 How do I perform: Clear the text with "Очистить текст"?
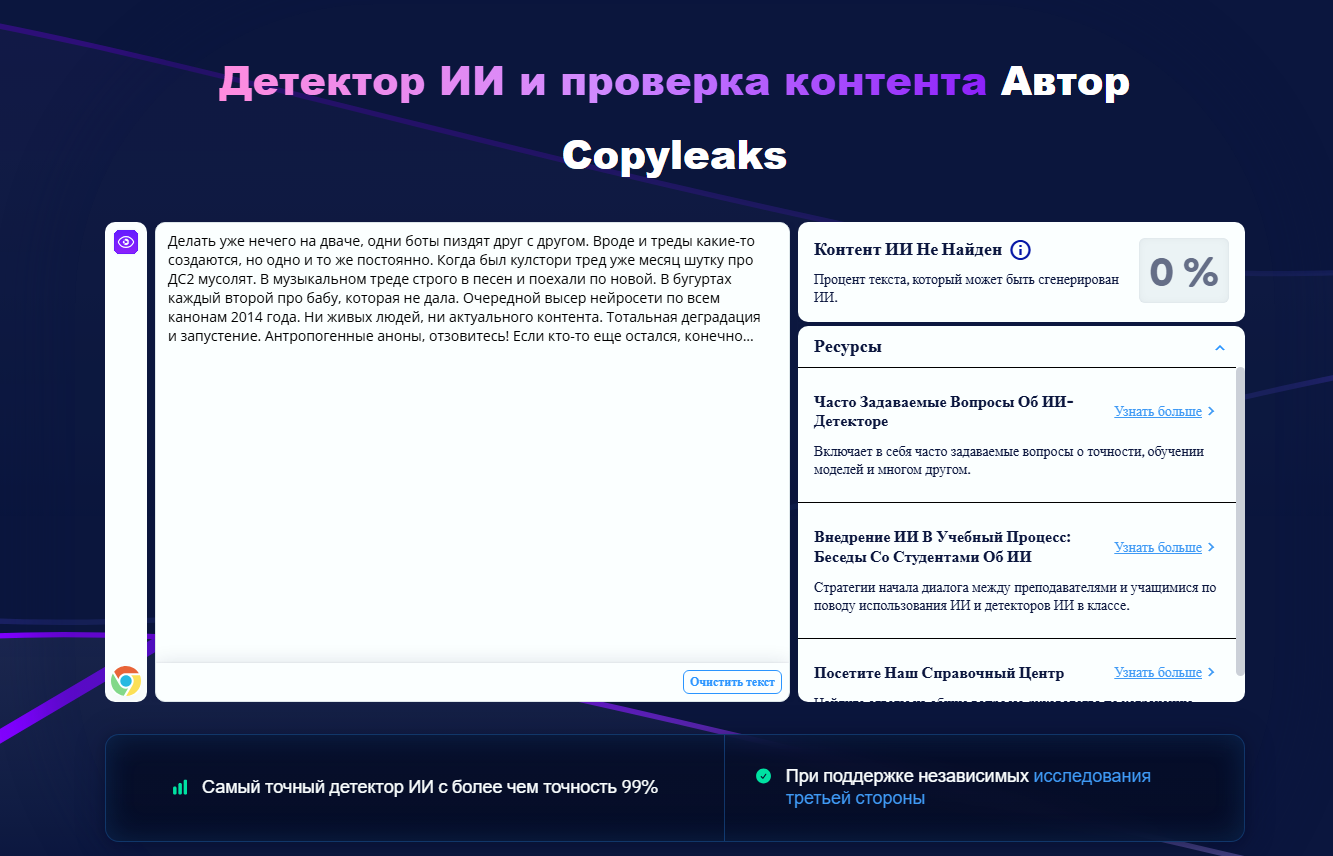click(732, 682)
